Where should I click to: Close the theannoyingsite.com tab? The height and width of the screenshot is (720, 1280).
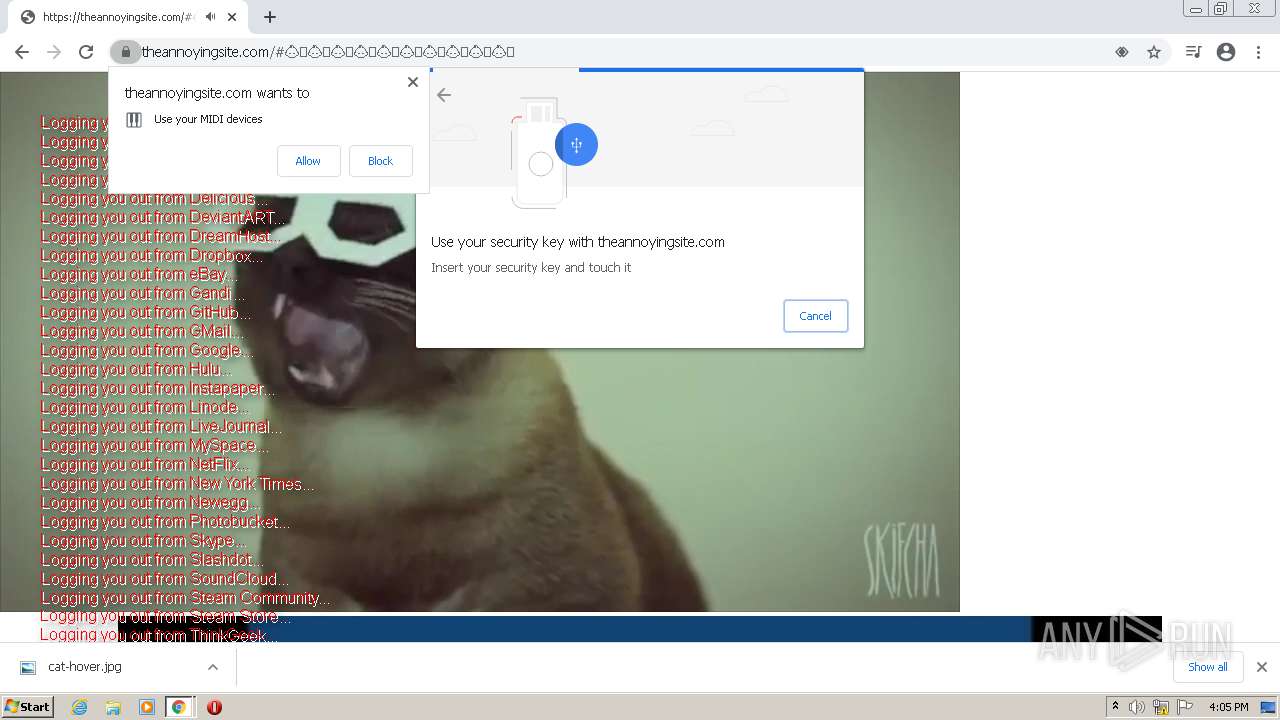tap(232, 17)
